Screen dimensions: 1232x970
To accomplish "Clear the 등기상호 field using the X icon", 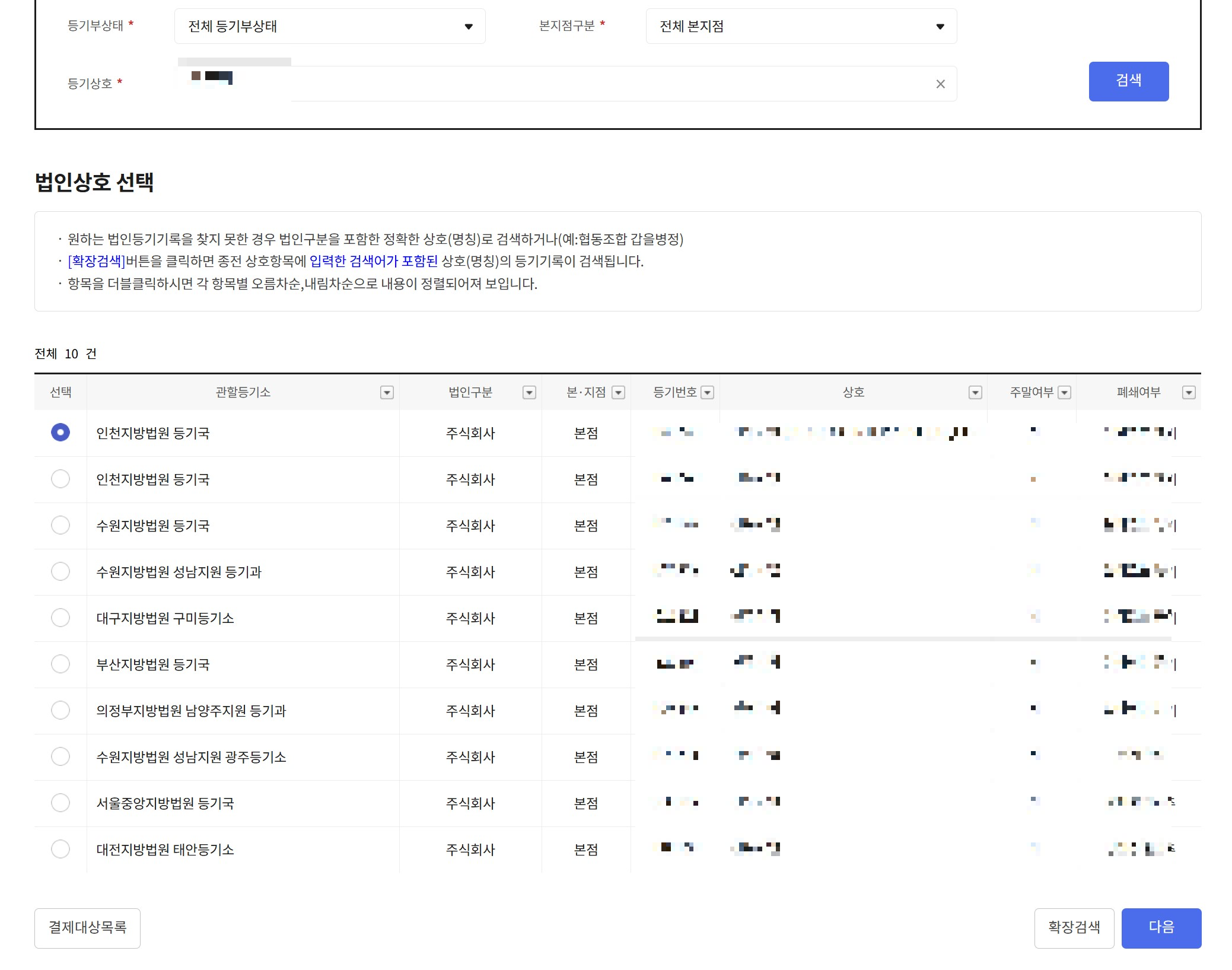I will (x=941, y=84).
